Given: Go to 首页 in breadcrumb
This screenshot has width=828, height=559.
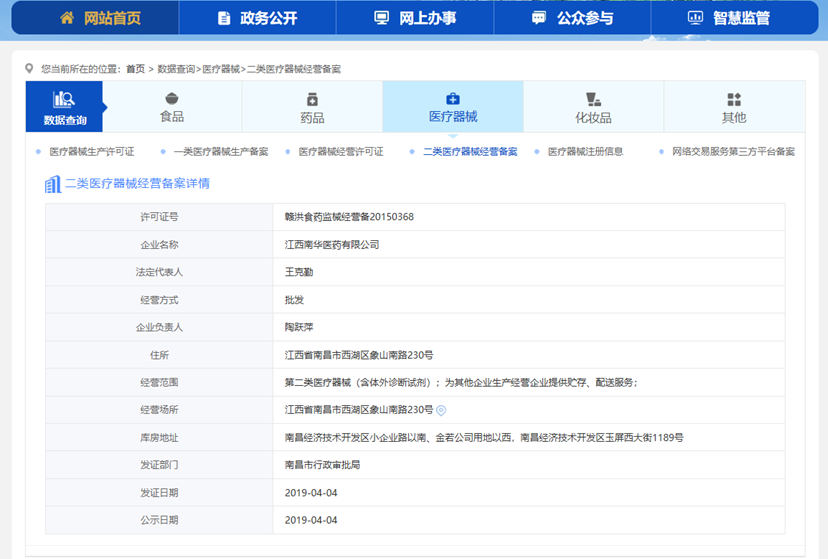Looking at the screenshot, I should click(135, 69).
